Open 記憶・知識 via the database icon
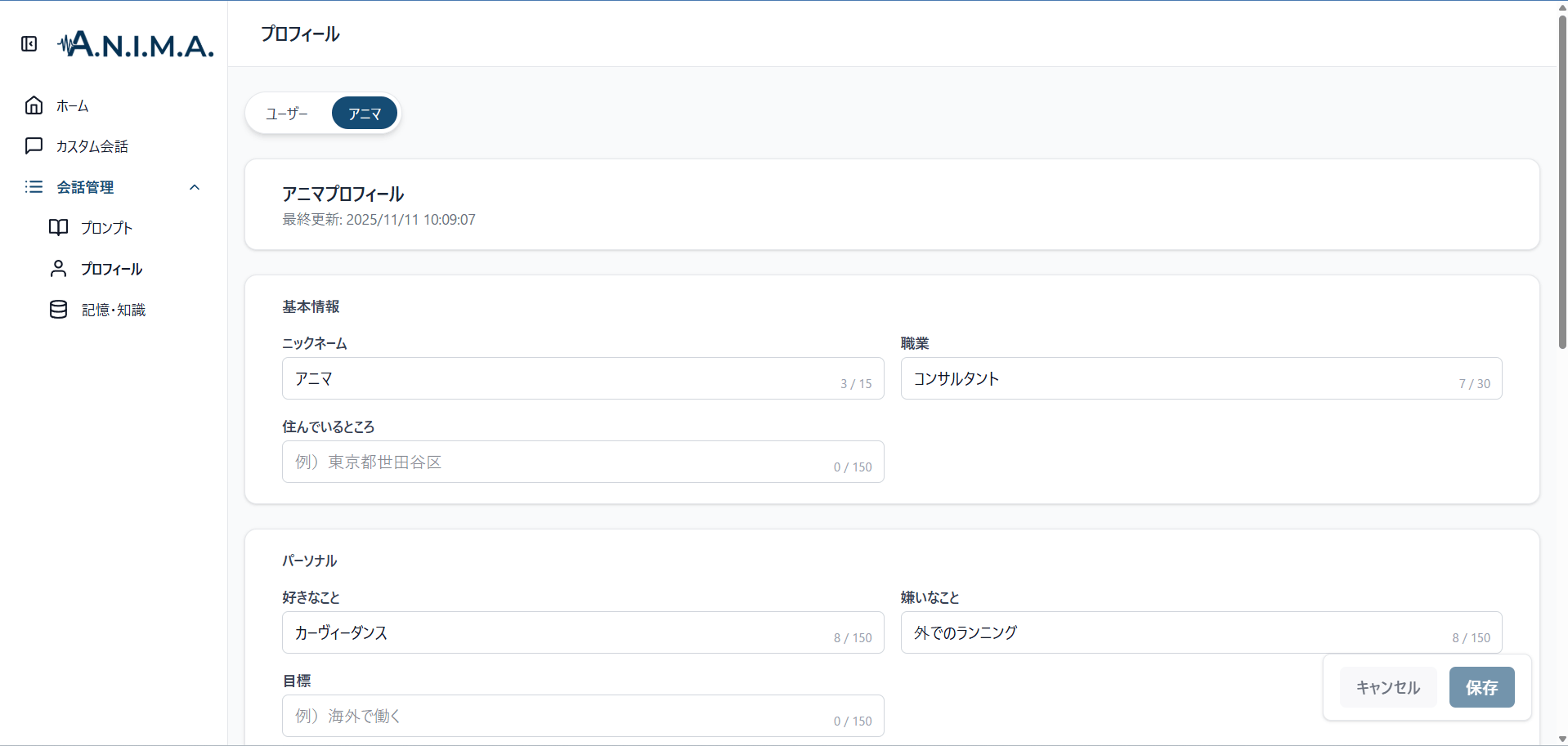This screenshot has height=746, width=1568. point(58,309)
